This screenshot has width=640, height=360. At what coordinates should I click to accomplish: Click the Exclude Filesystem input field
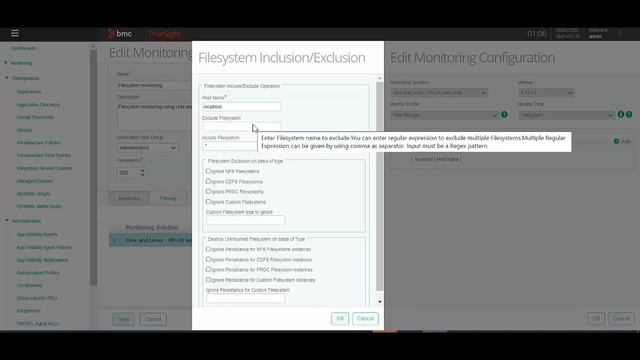tap(242, 126)
